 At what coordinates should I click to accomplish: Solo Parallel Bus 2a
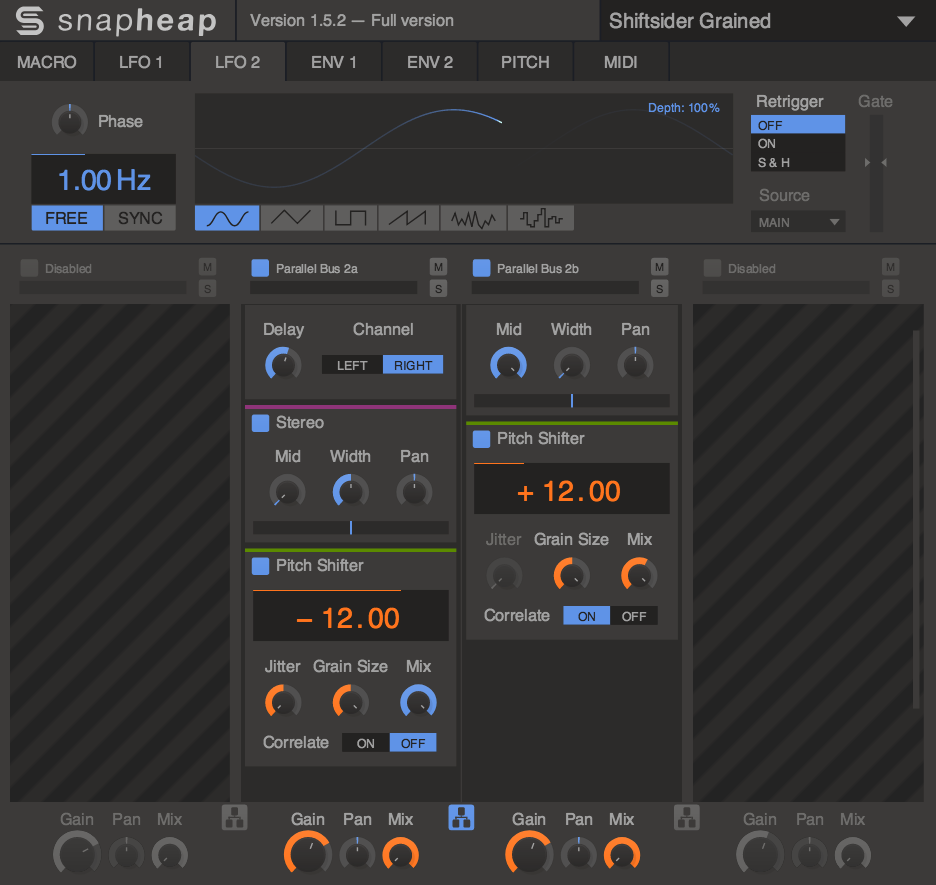click(x=438, y=289)
